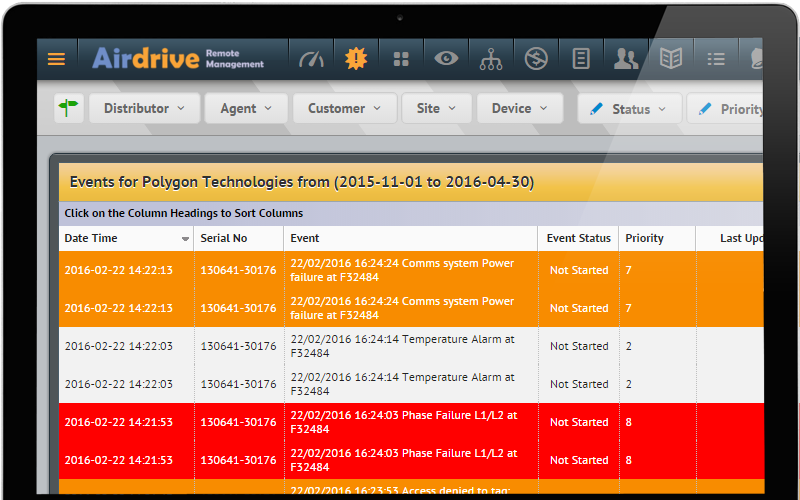Viewport: 800px width, 500px height.
Task: Click date 2016-02-22 14:21:53 in fifth row
Action: tap(118, 422)
